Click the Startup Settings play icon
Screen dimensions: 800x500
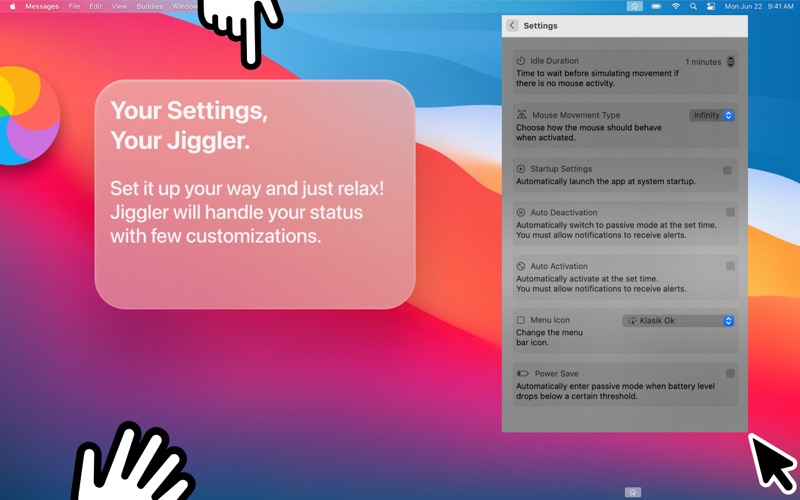(x=521, y=169)
